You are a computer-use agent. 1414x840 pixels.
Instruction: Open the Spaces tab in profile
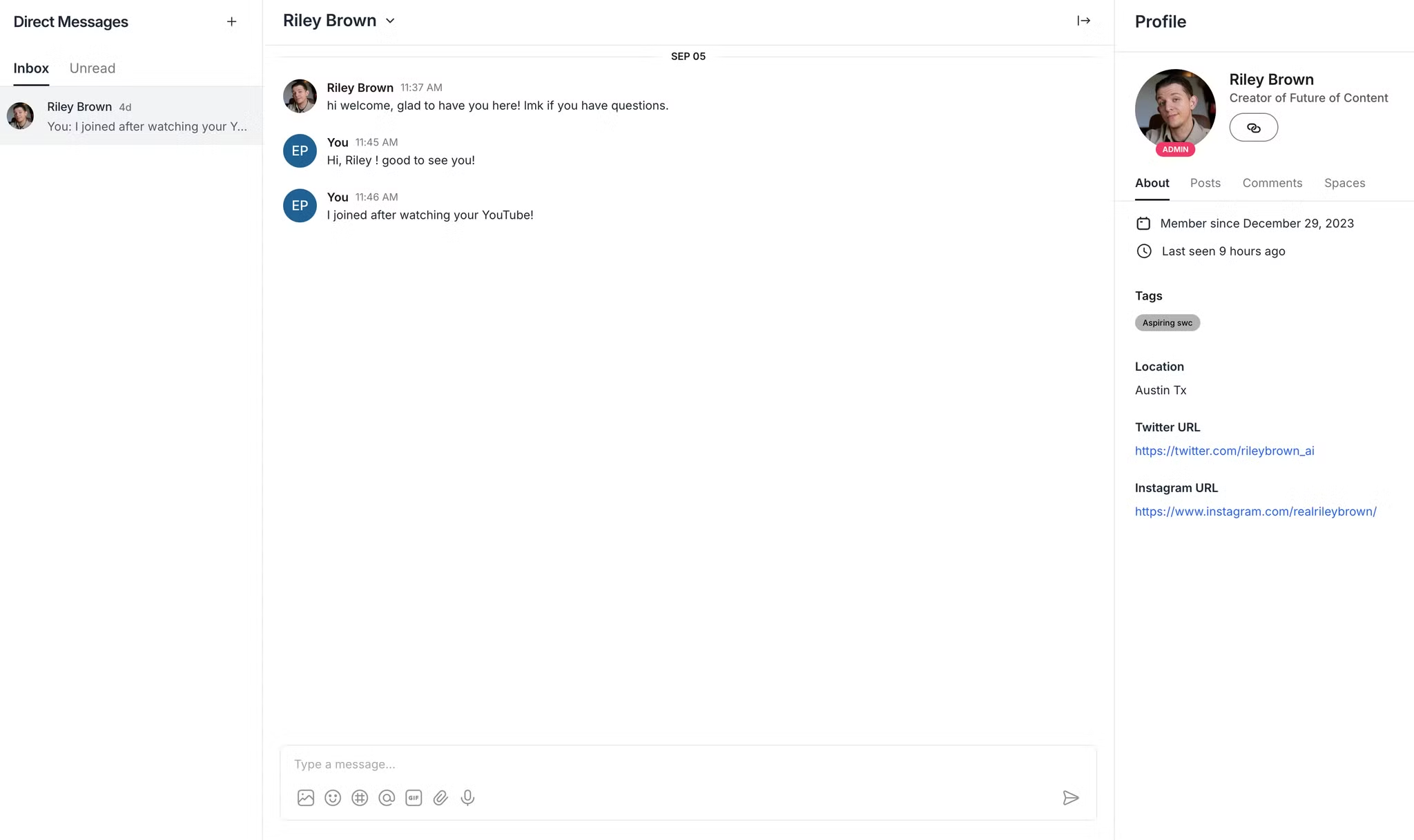[x=1344, y=183]
